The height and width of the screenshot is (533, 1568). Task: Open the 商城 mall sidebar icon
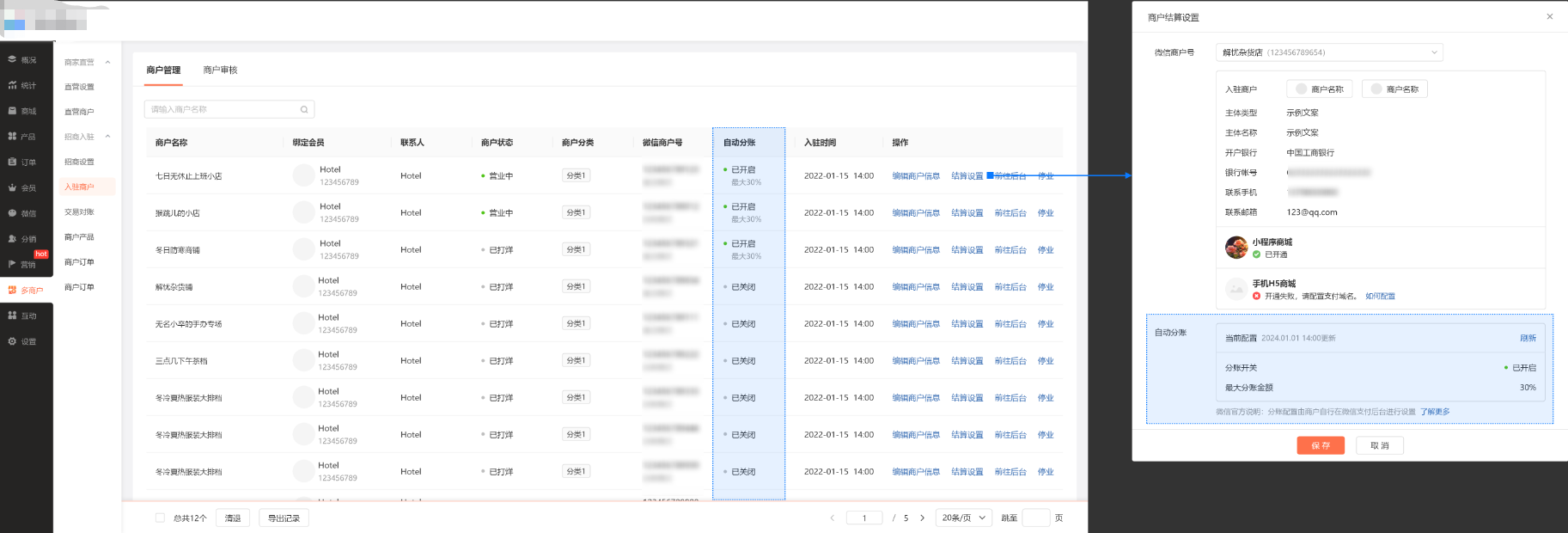tap(12, 111)
